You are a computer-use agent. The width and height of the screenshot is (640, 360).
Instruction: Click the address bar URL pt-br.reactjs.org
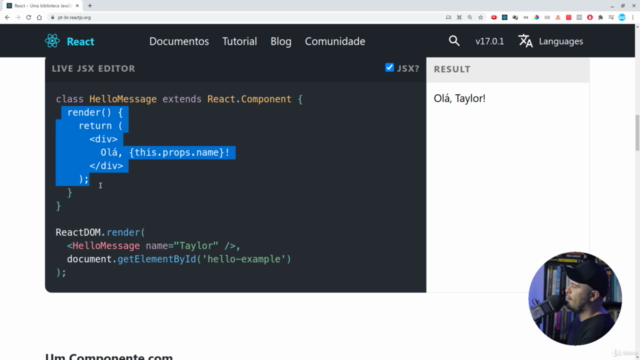point(74,18)
